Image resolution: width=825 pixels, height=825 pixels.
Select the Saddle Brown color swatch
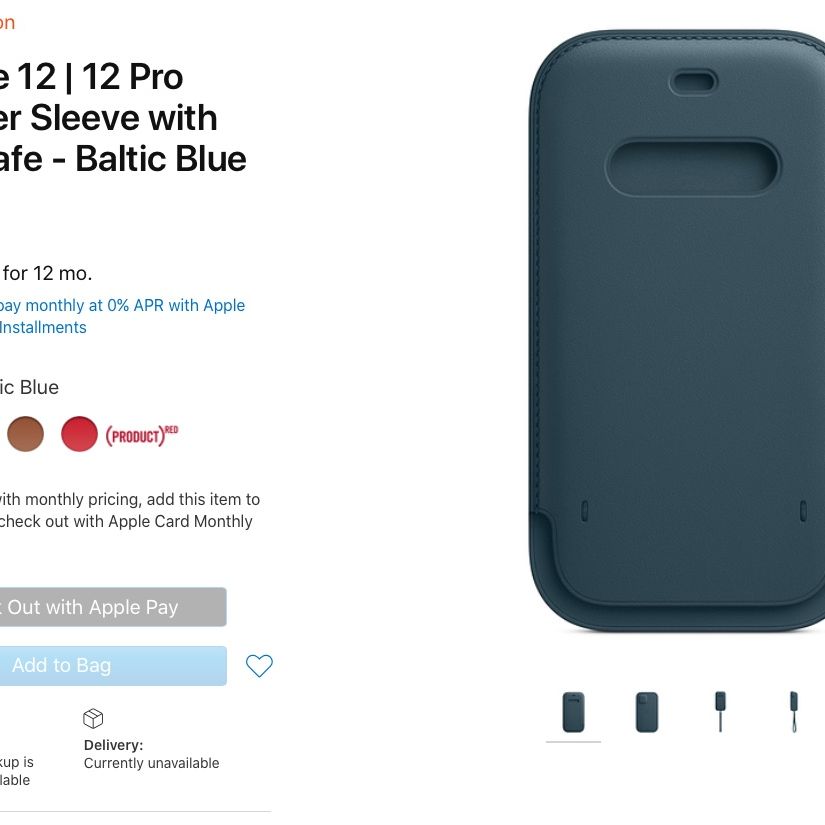coord(25,434)
